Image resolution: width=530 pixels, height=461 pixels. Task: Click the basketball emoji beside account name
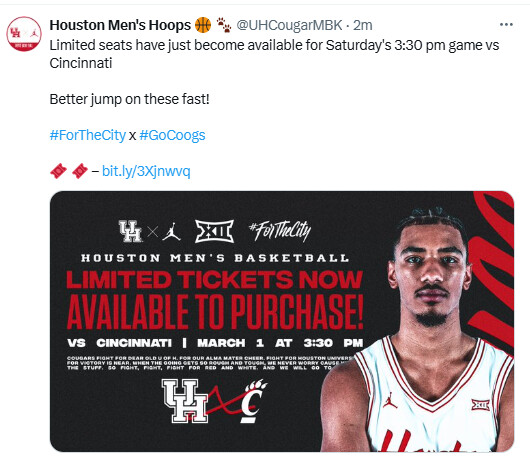203,25
